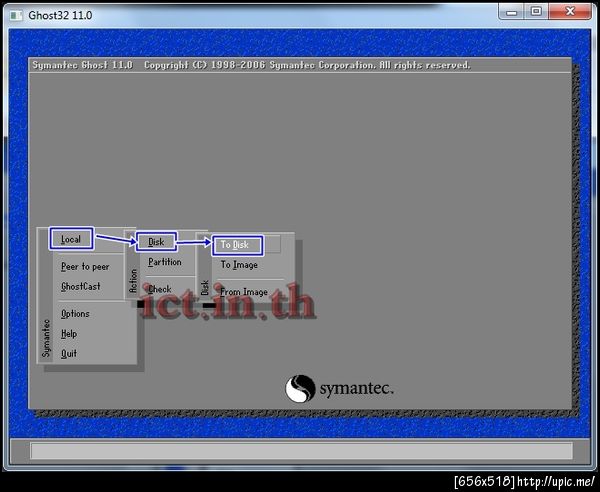This screenshot has width=600, height=492.
Task: Click the Ghost32 title bar app icon
Action: pos(16,15)
